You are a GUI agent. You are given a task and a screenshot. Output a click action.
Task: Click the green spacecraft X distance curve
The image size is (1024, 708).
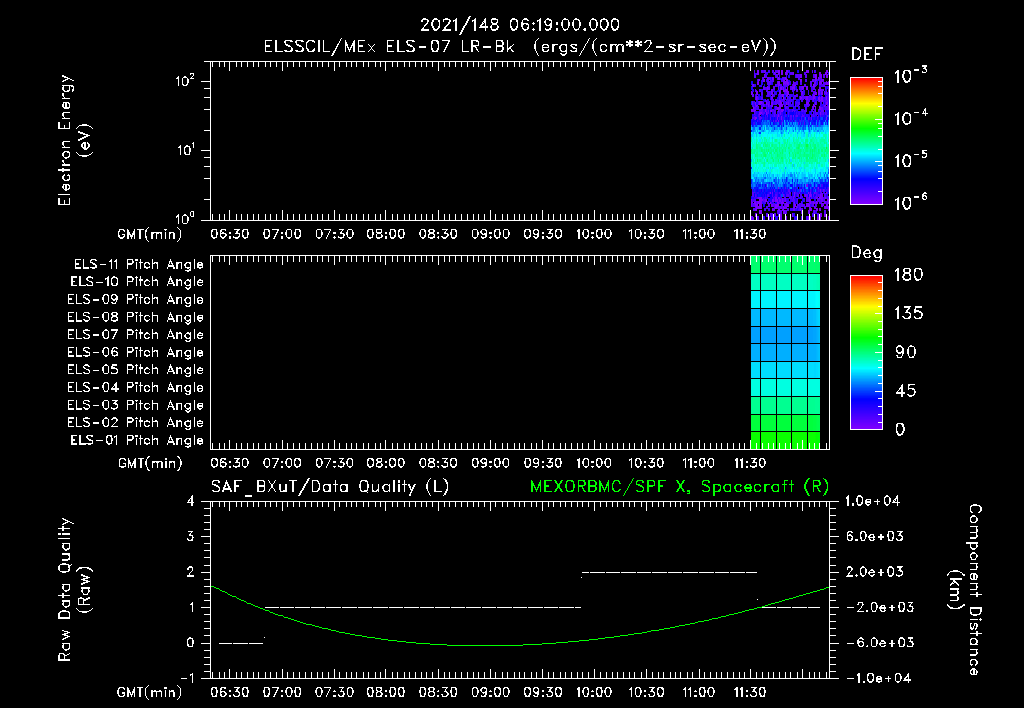tap(490, 645)
